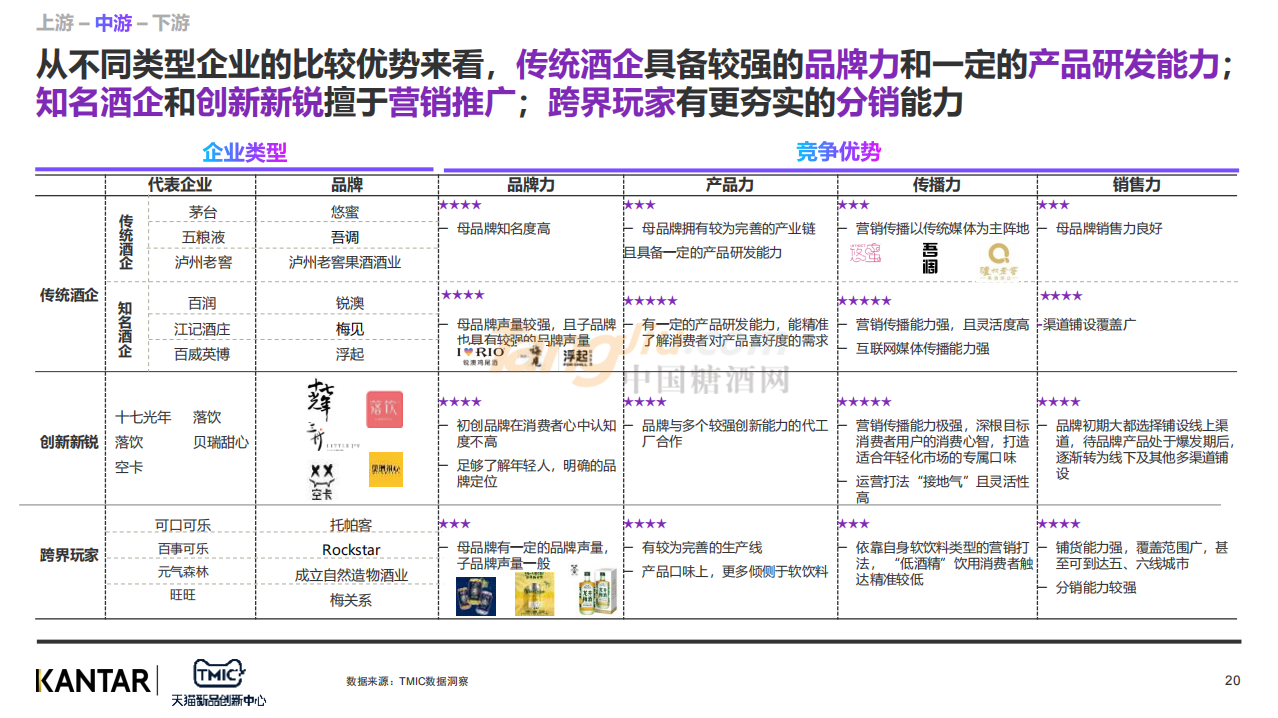
Task: Click the pink 落饮 square logo
Action: tap(385, 409)
